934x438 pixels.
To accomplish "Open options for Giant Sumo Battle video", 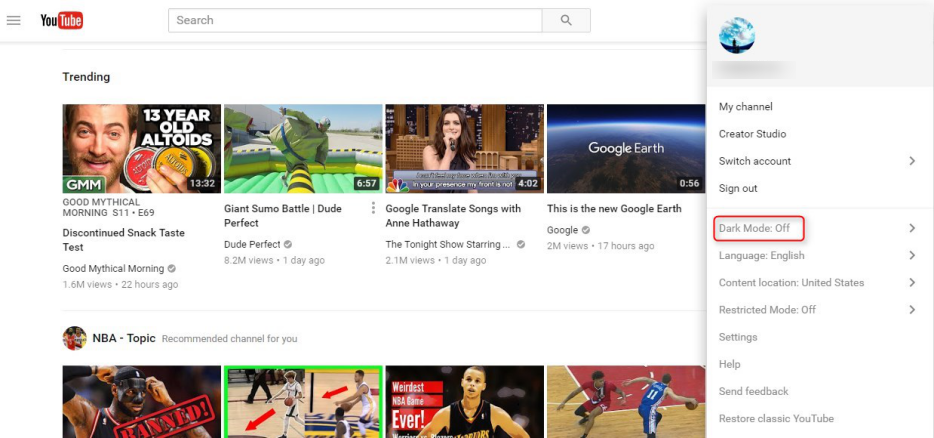I will pos(373,207).
